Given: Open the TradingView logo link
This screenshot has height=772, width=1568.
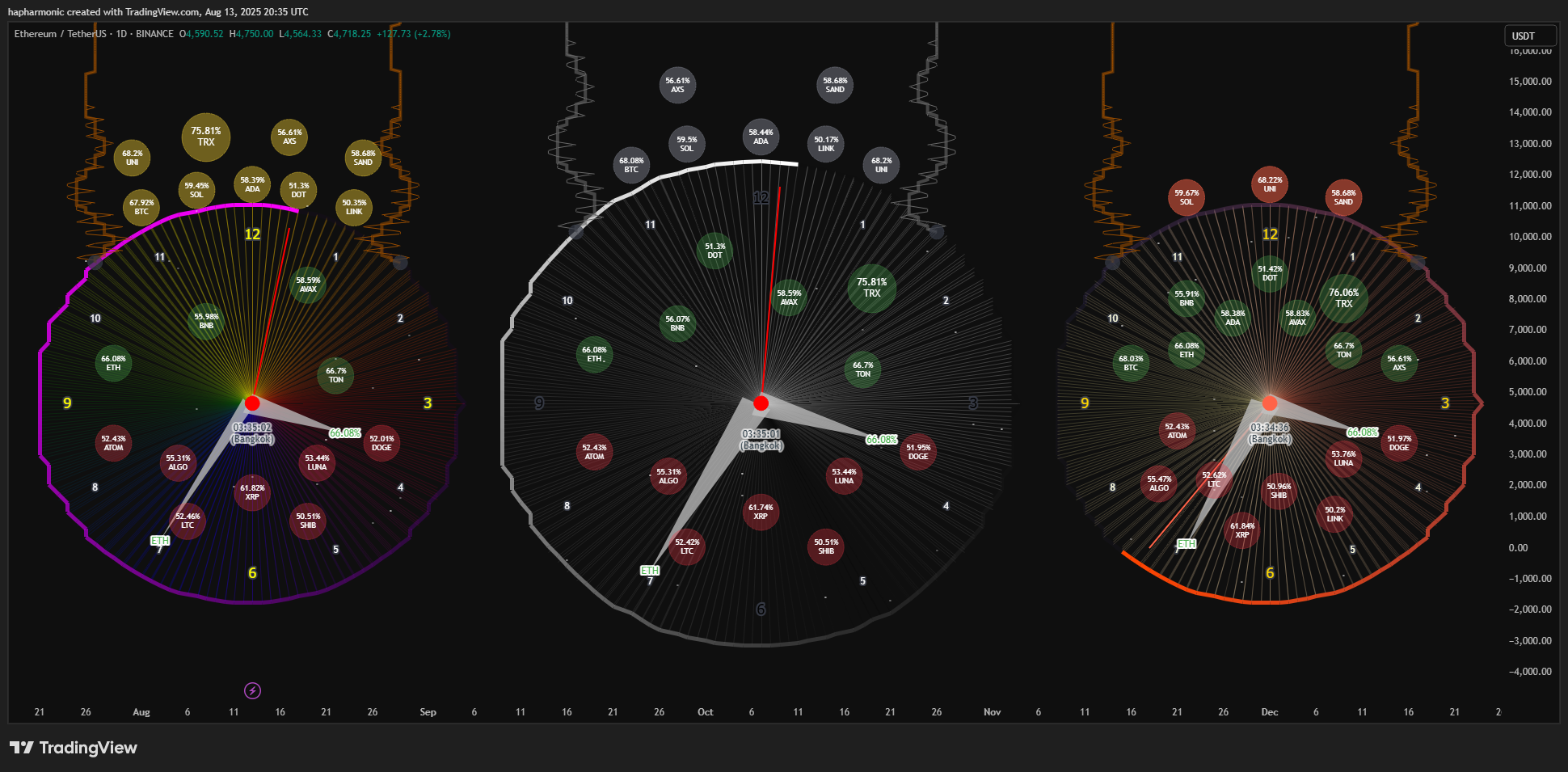Looking at the screenshot, I should point(74,748).
